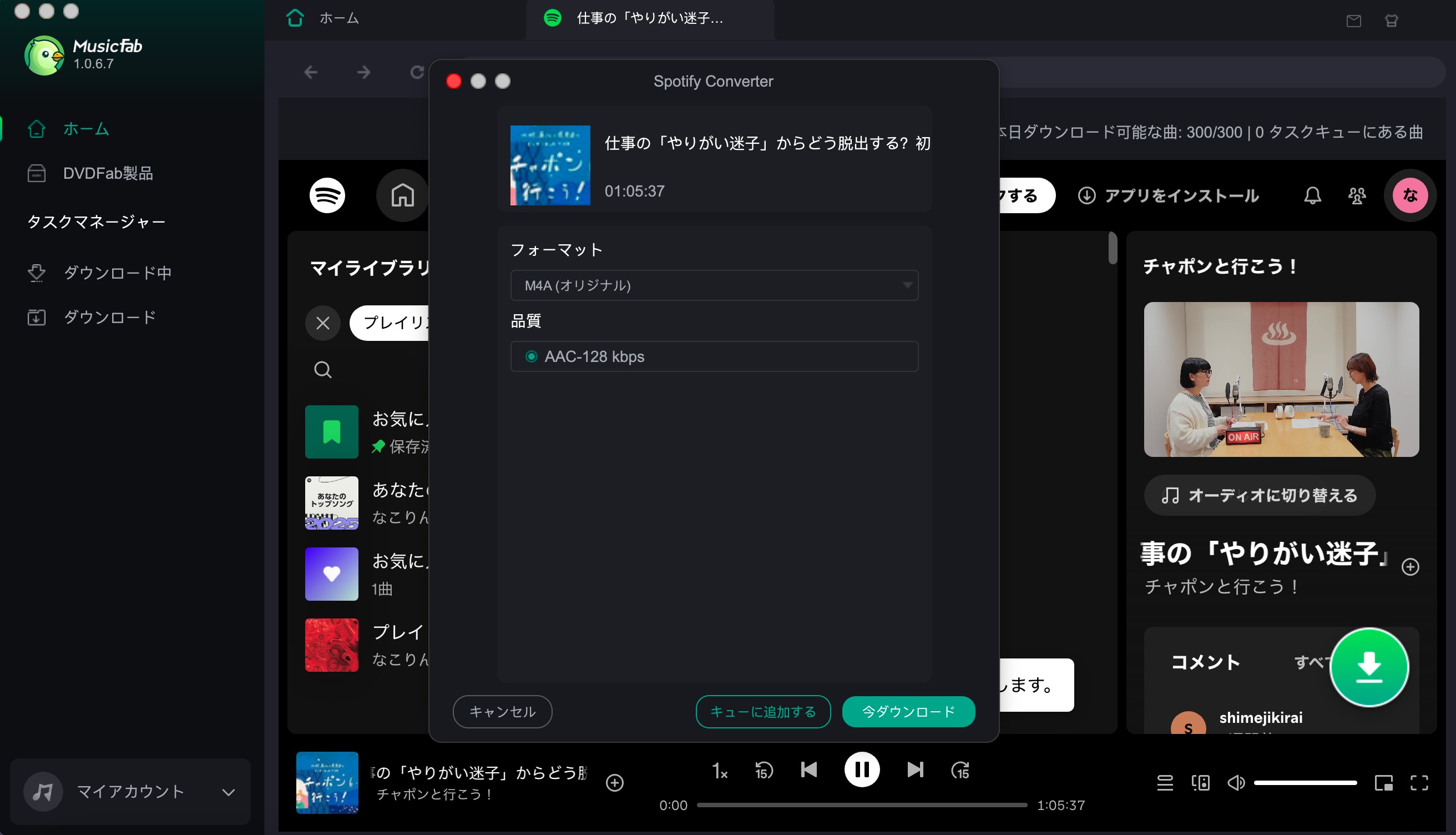Open マイアカウント music icon
The width and height of the screenshot is (1456, 835).
point(43,792)
